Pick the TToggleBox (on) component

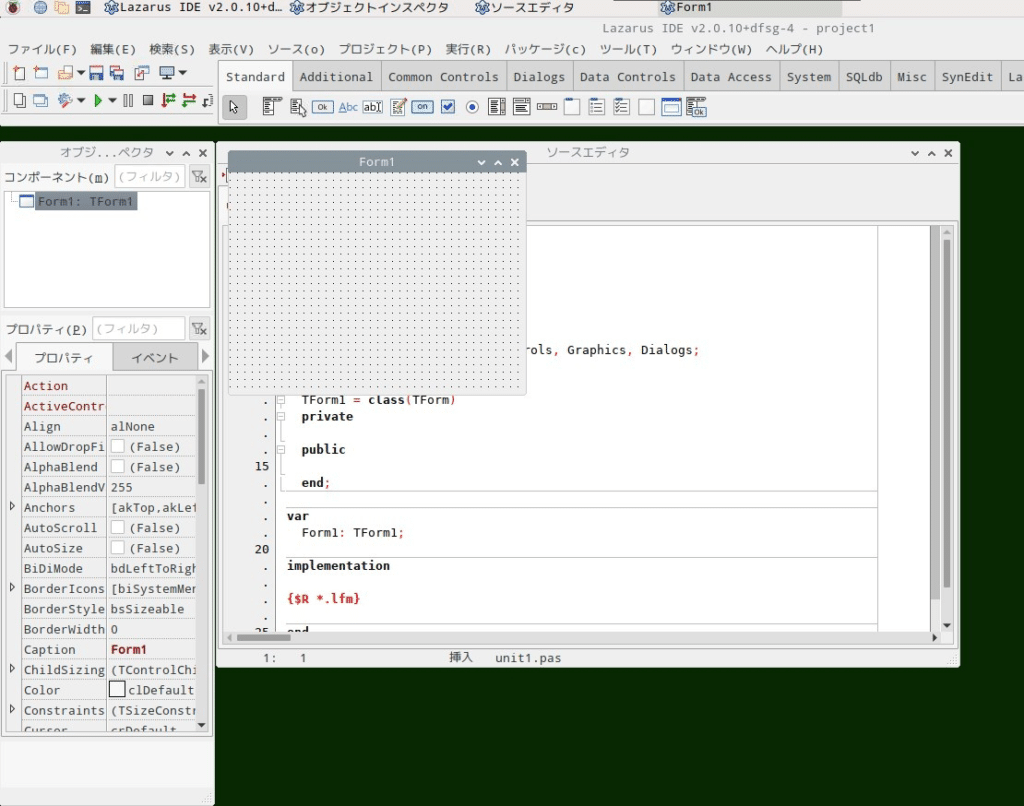point(423,107)
